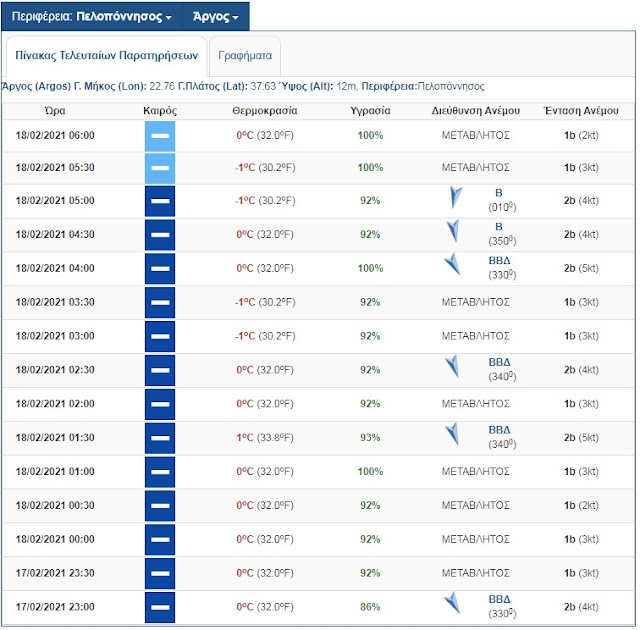Click humidity 100% in 01:00 row

tap(370, 472)
